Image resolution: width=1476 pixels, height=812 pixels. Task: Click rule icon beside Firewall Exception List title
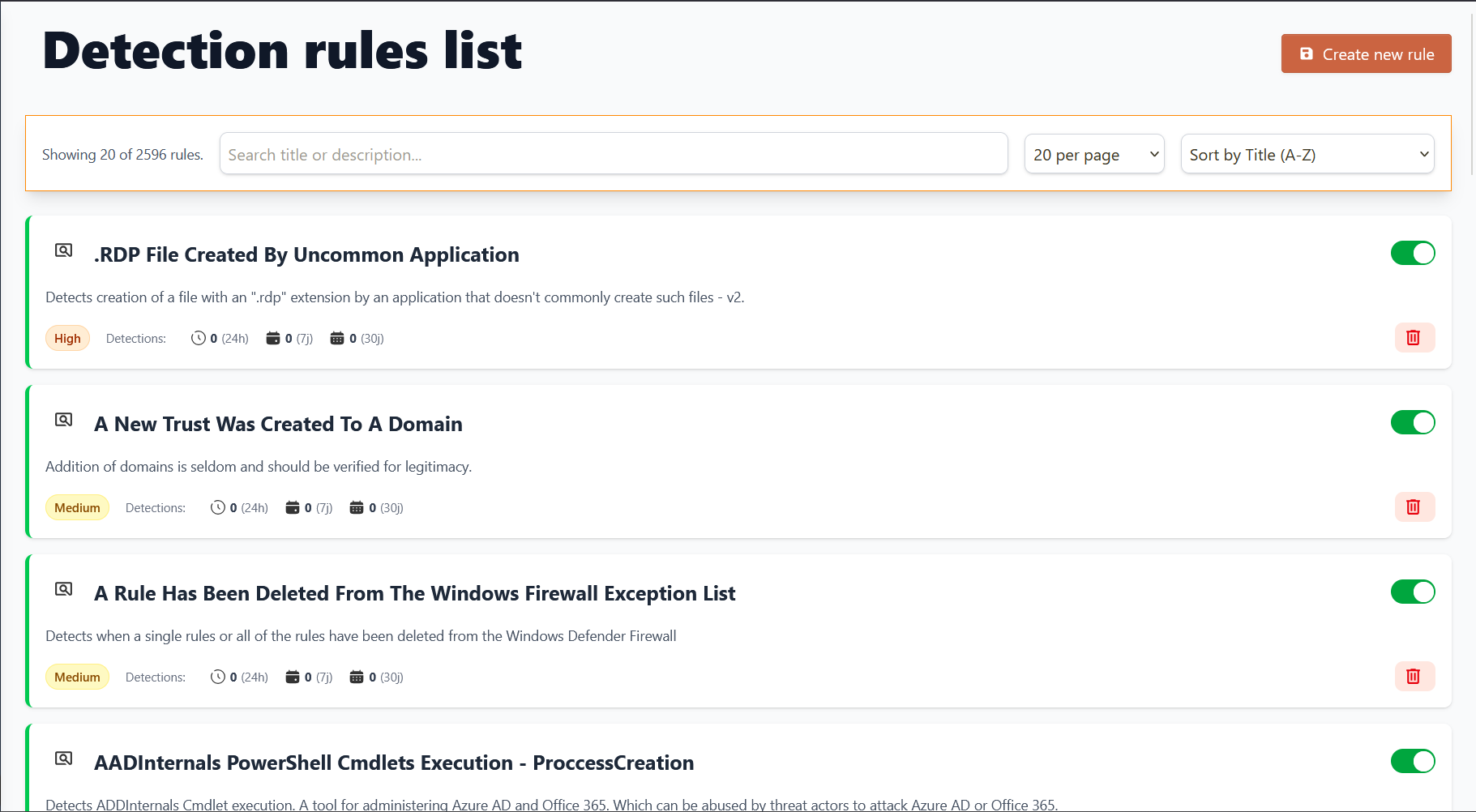tap(64, 589)
